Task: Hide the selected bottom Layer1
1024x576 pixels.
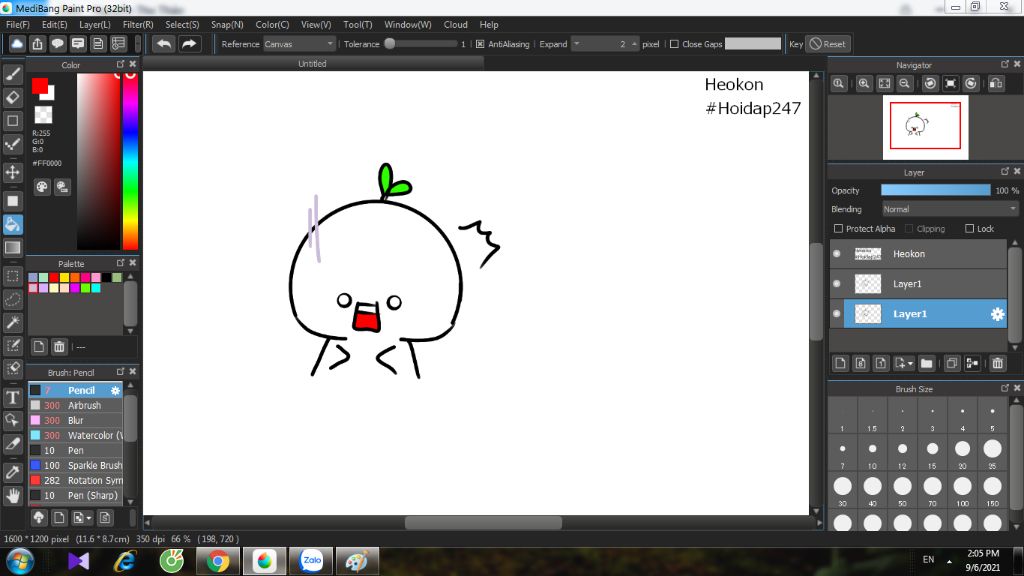Action: pos(837,314)
